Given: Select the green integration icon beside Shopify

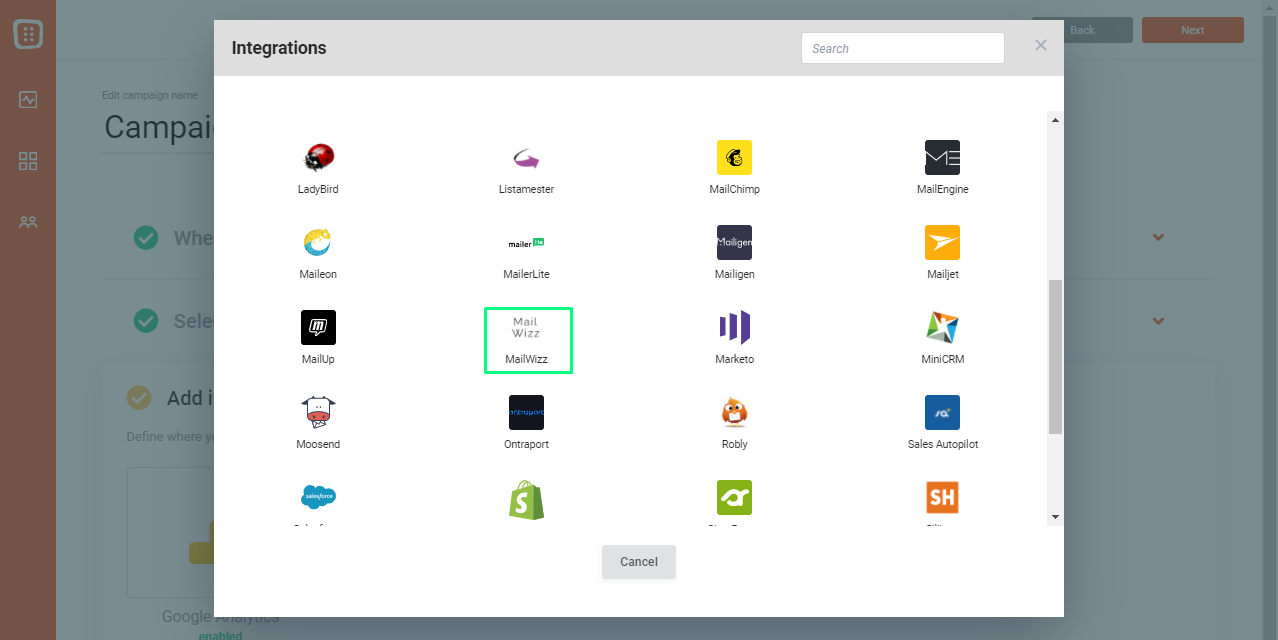Looking at the screenshot, I should 734,497.
